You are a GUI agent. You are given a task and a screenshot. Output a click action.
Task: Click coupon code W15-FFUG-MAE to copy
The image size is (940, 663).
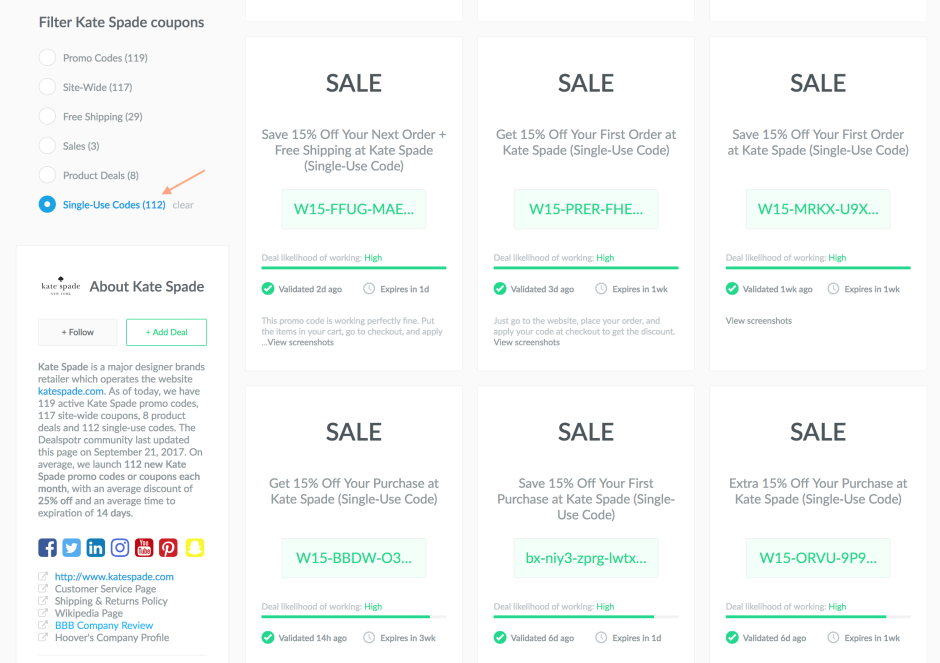[x=353, y=208]
